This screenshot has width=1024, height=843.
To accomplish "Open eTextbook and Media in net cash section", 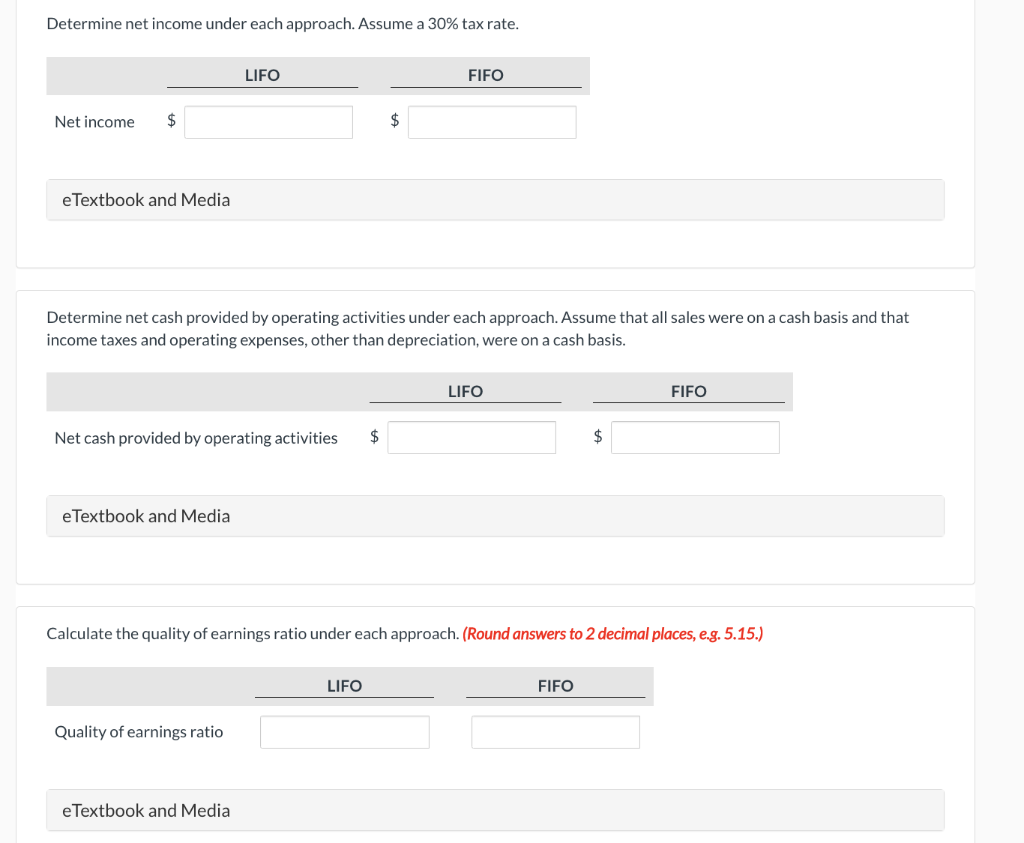I will point(146,515).
